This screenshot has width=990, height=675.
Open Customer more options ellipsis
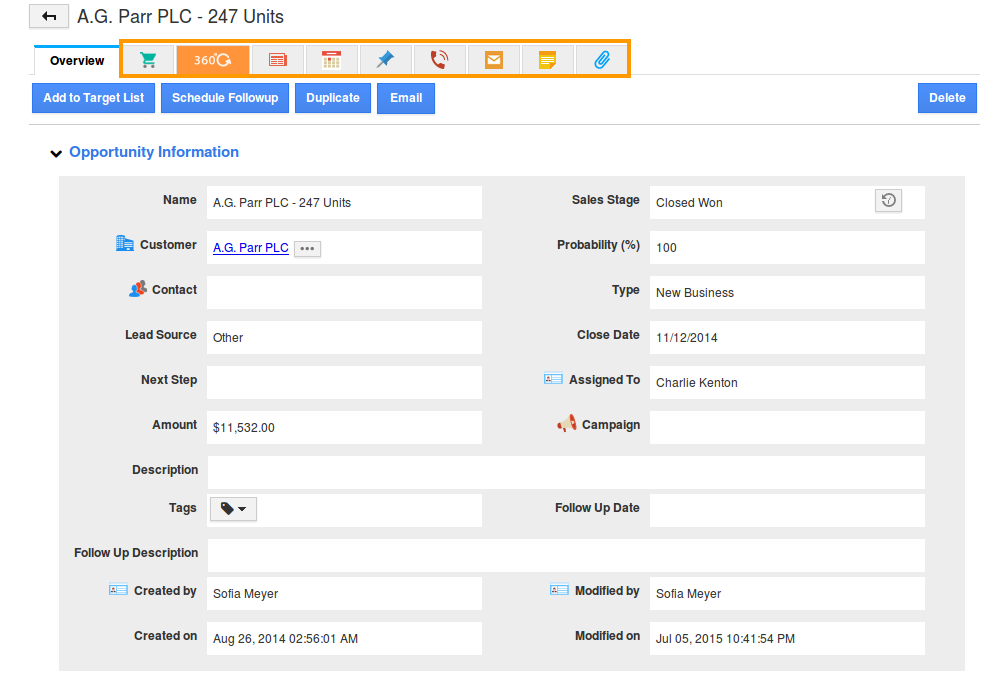(307, 249)
